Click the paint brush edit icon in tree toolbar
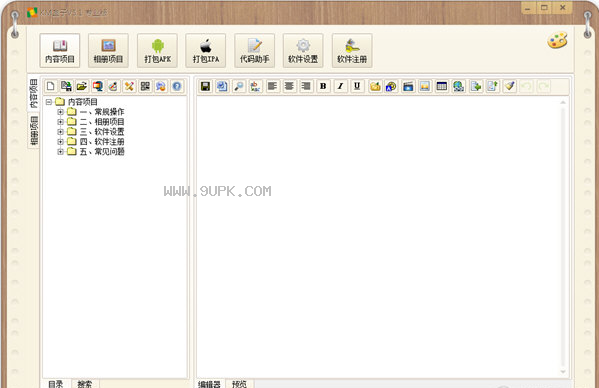 [113, 86]
